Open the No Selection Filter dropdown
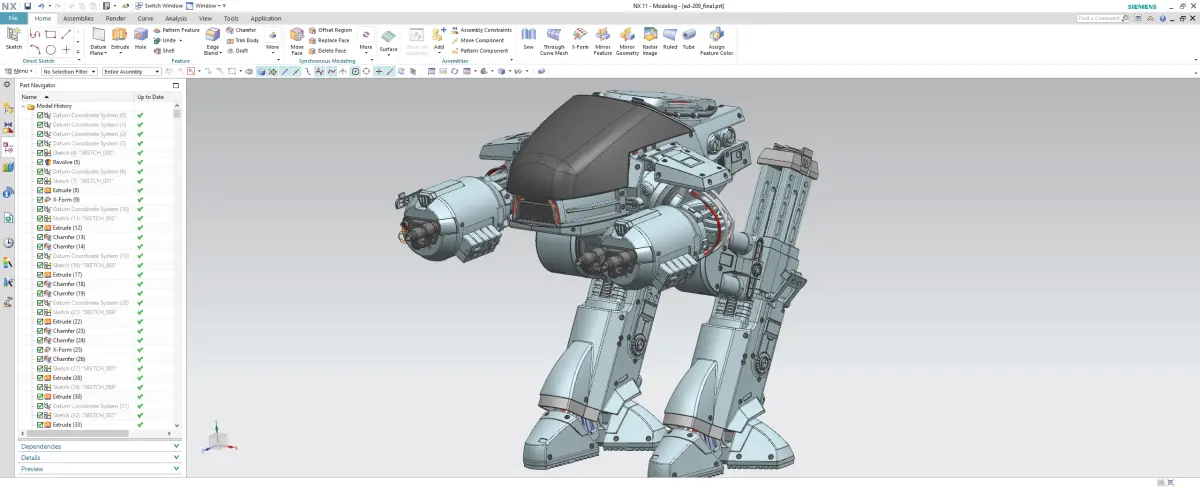This screenshot has height=487, width=1200. 69,72
